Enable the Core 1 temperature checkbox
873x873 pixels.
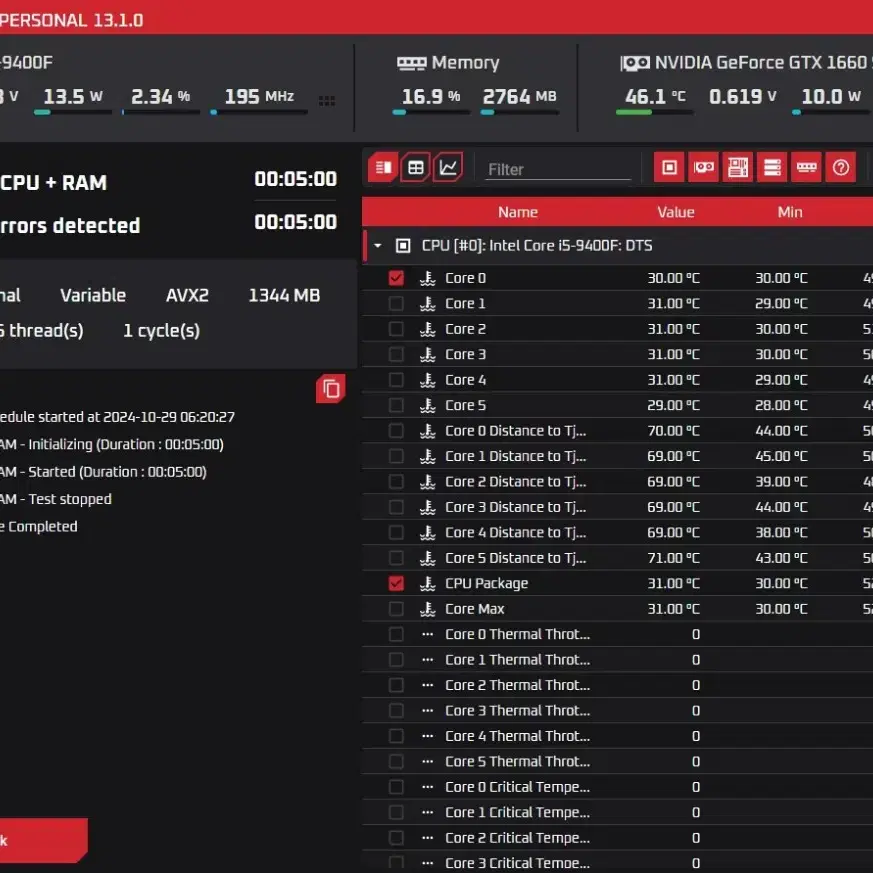coord(396,303)
